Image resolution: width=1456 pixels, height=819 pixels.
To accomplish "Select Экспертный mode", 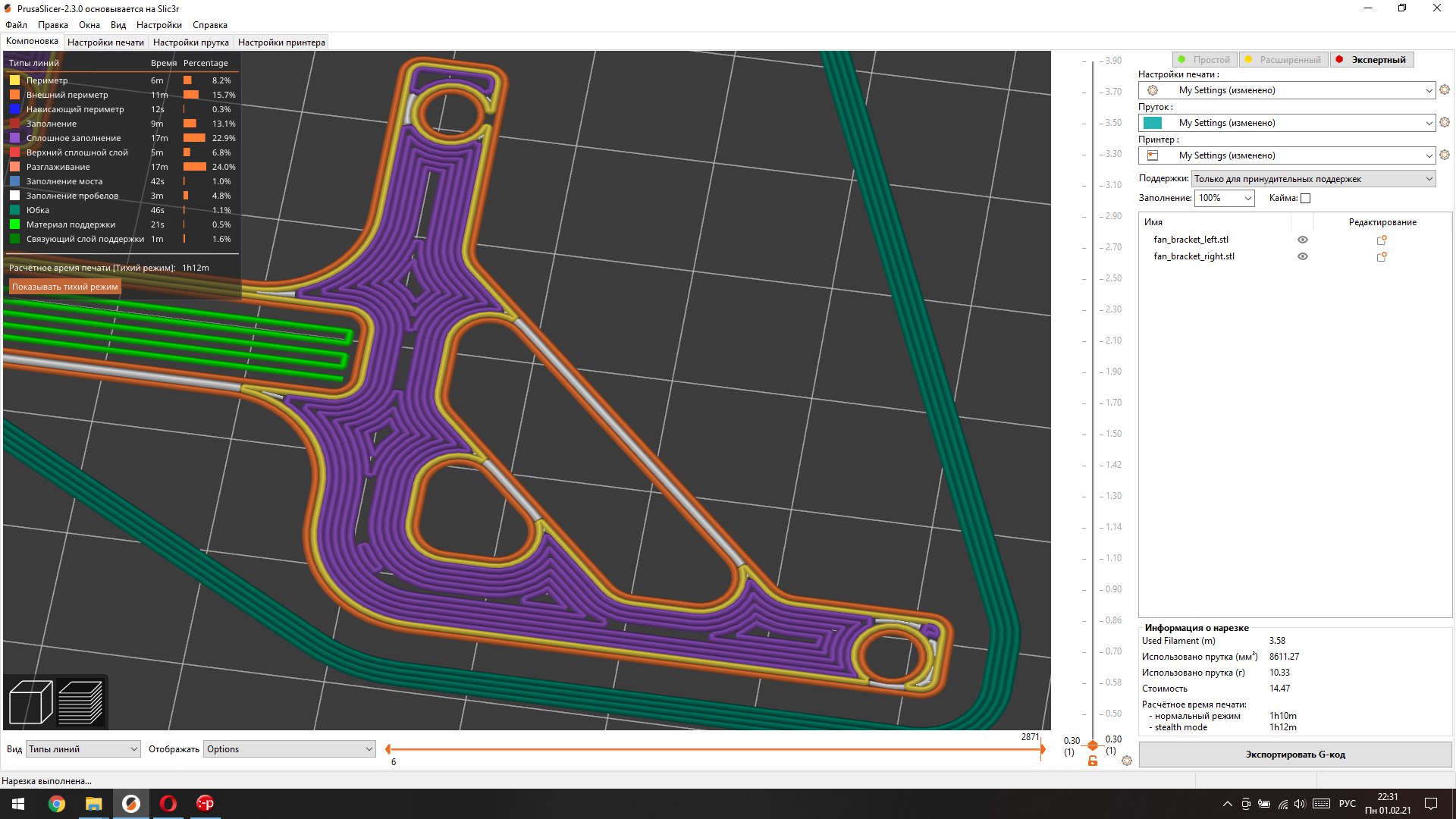I will coord(1371,60).
